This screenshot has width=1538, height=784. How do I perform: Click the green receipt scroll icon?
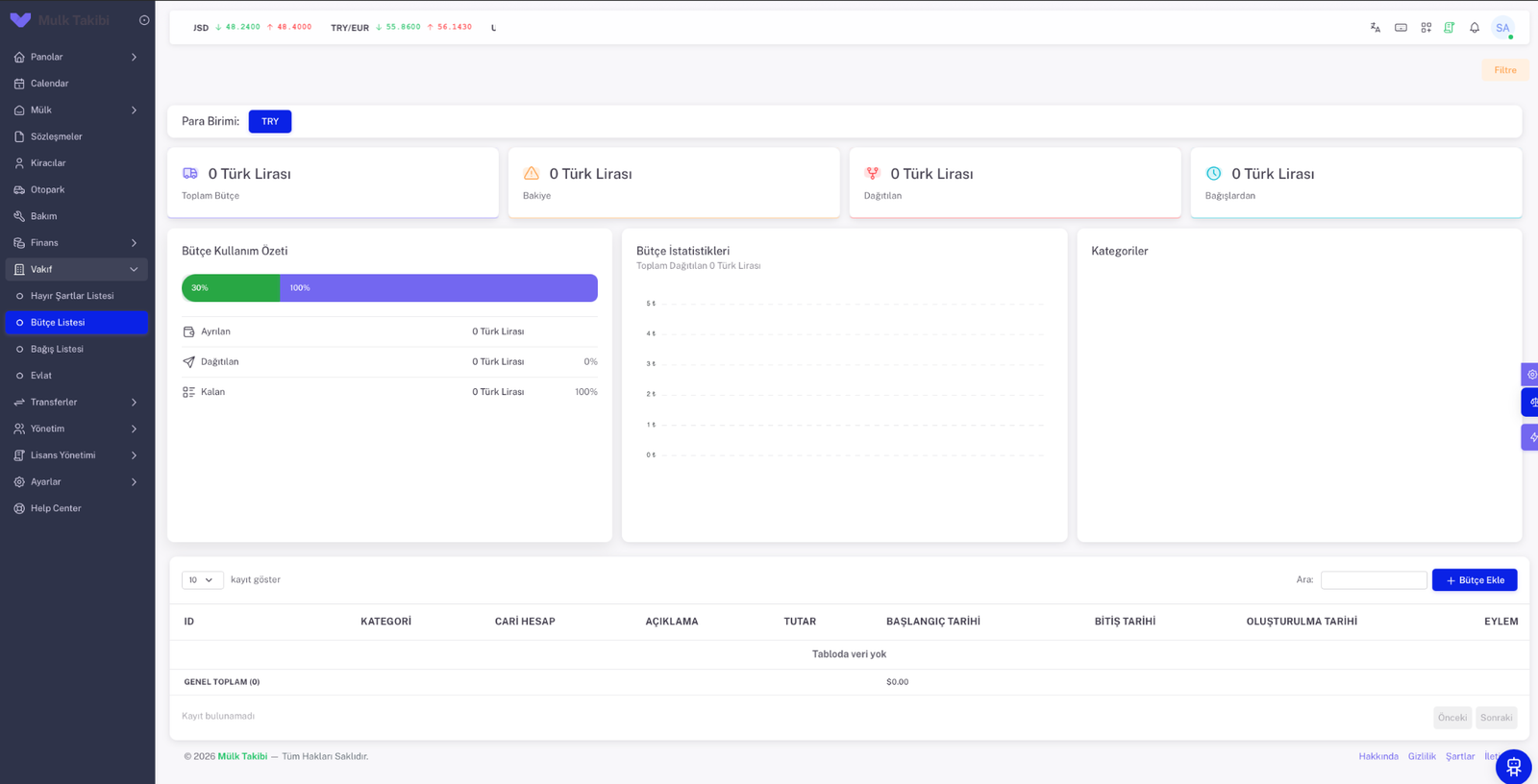click(x=1449, y=28)
